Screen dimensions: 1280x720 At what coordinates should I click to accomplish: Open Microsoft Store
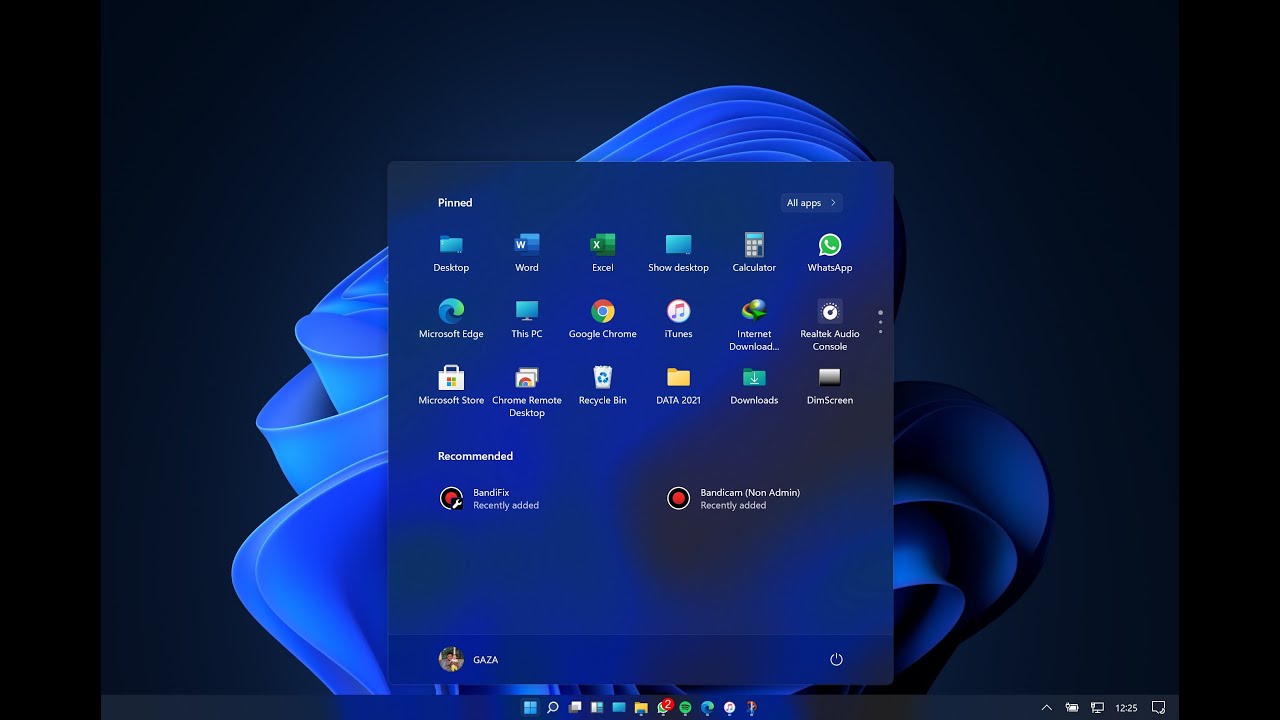[x=451, y=385]
